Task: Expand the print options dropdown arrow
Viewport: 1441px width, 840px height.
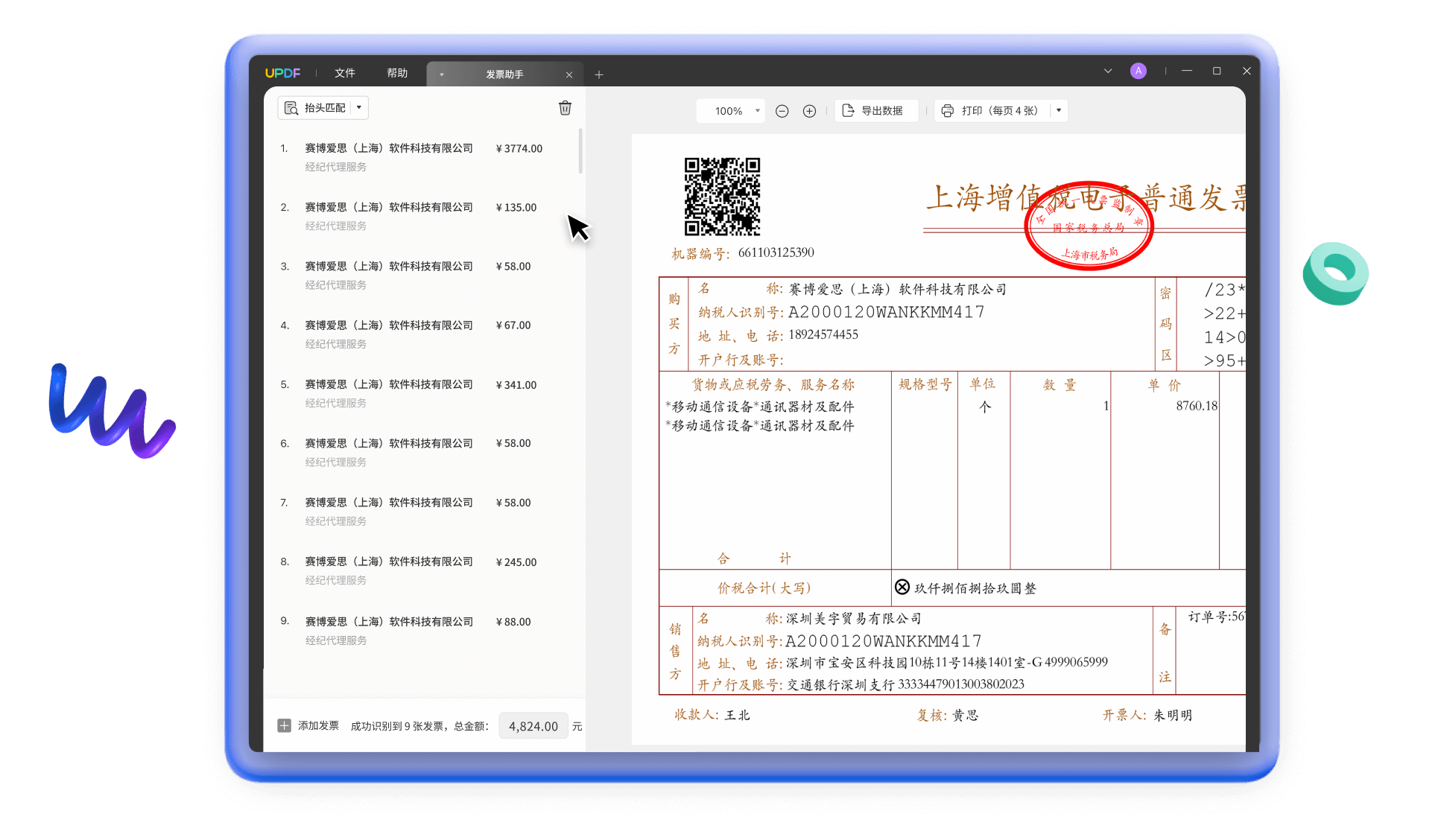Action: coord(1059,111)
